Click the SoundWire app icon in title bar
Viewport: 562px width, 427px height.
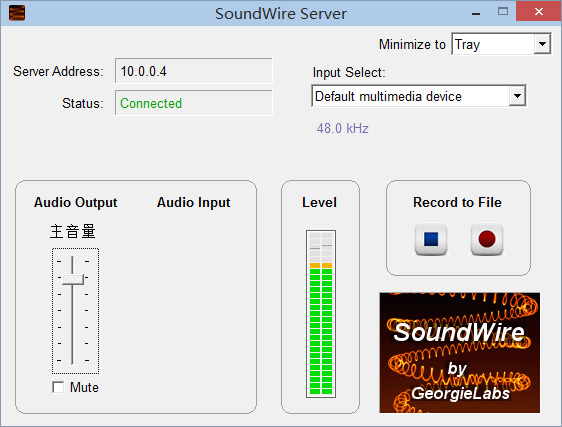[x=17, y=13]
